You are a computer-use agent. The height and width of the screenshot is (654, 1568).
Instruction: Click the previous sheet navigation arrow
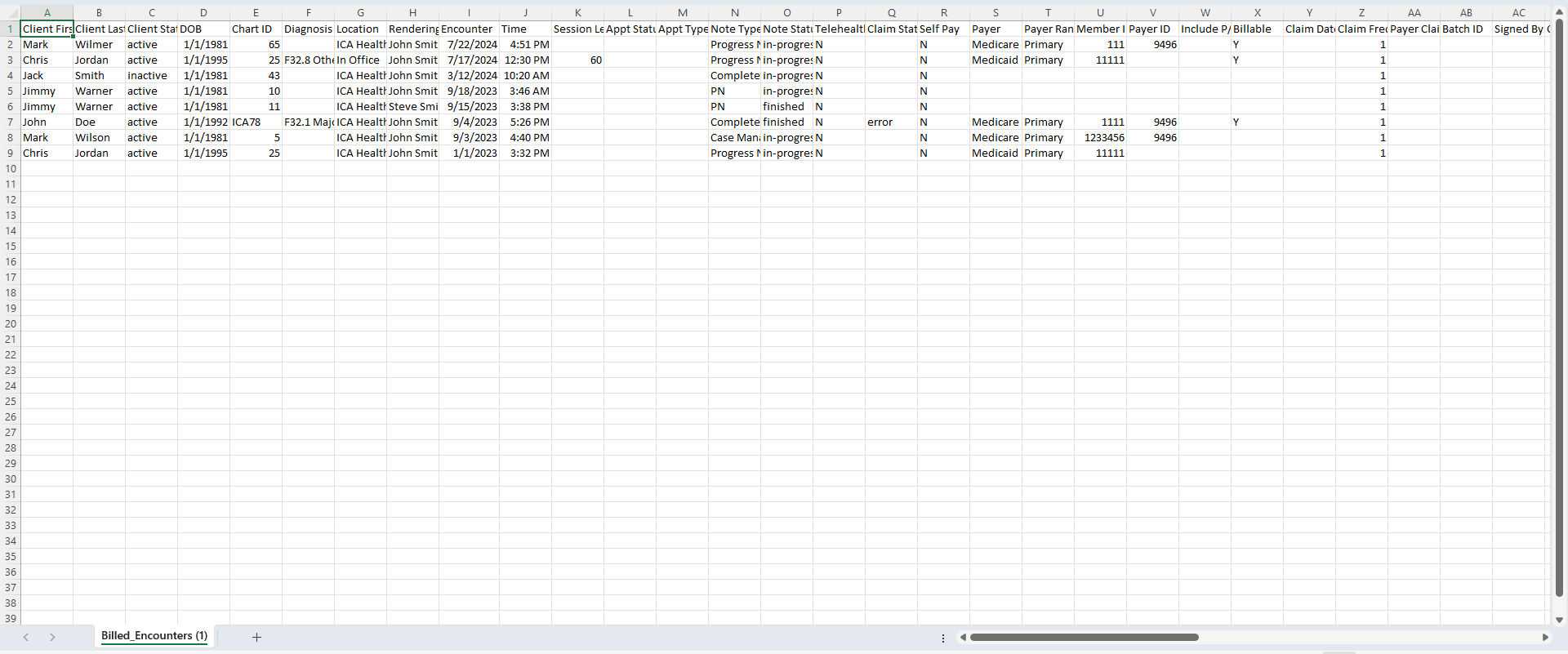pos(26,637)
